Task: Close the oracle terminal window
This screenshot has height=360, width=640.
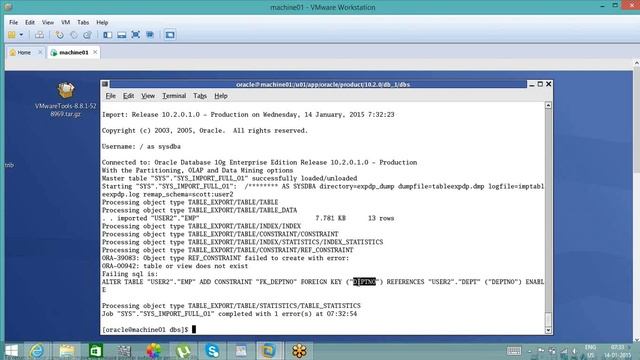Action: [549, 84]
